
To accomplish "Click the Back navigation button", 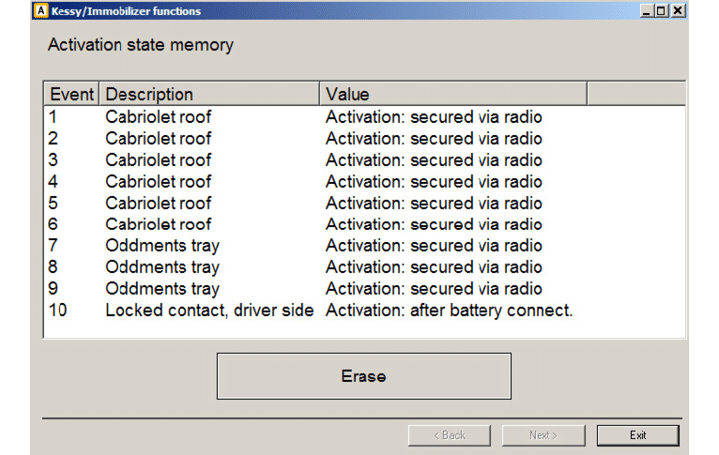I will 449,435.
